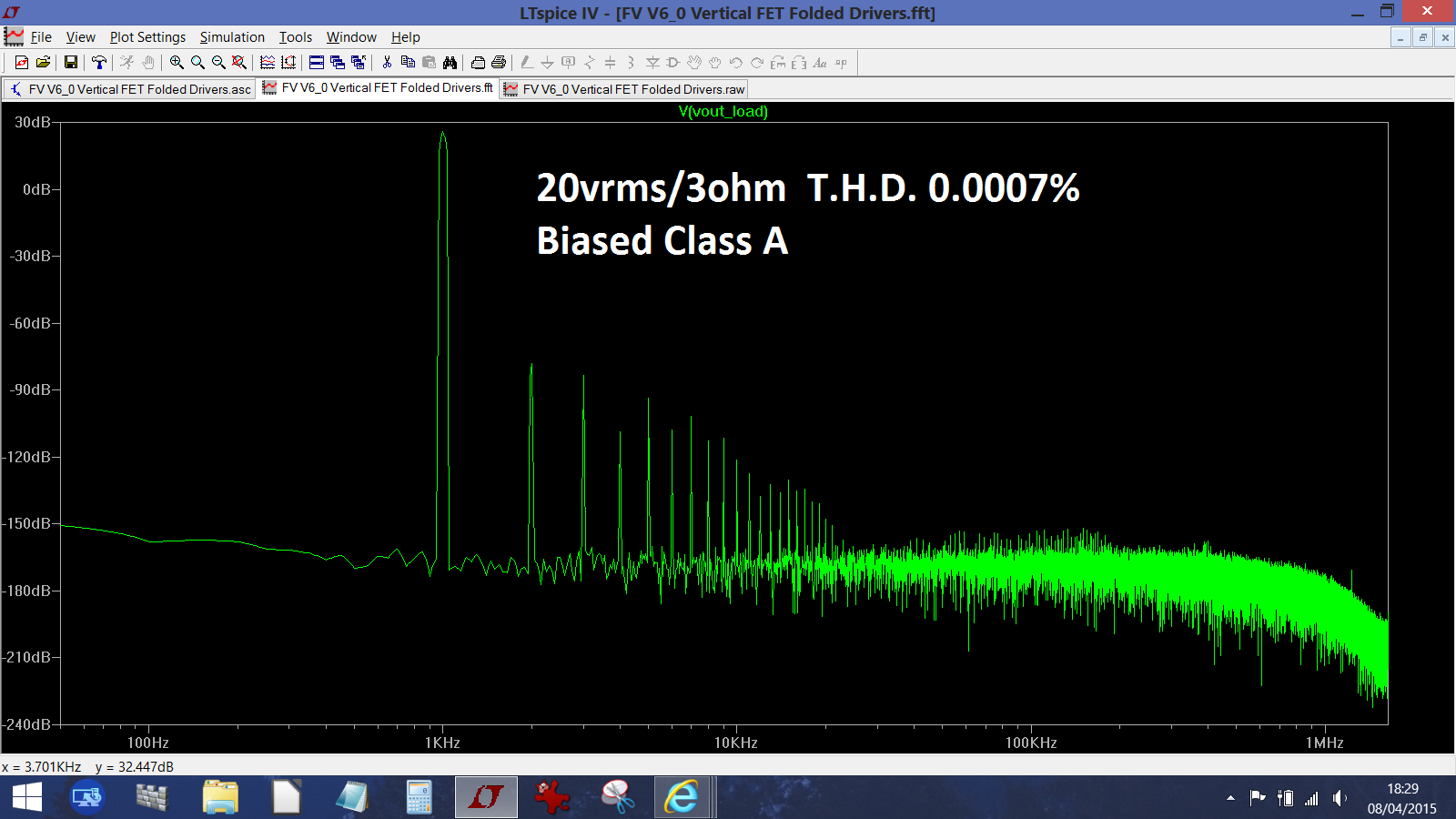Switch to the Folded Drivers.fft tab
The height and width of the screenshot is (819, 1456).
pos(378,88)
